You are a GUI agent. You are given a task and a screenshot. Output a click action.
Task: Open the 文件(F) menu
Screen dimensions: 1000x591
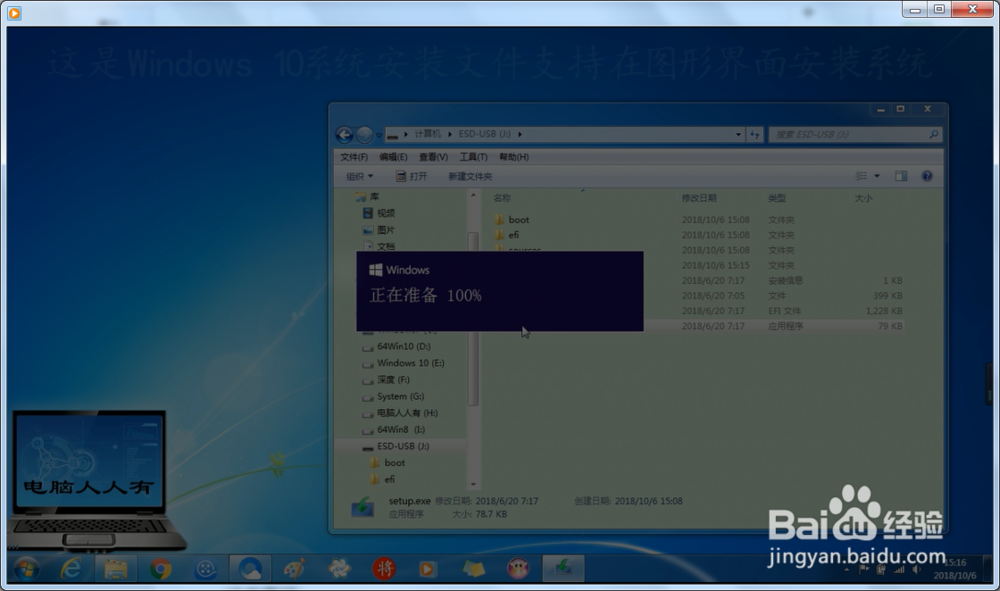click(x=354, y=157)
